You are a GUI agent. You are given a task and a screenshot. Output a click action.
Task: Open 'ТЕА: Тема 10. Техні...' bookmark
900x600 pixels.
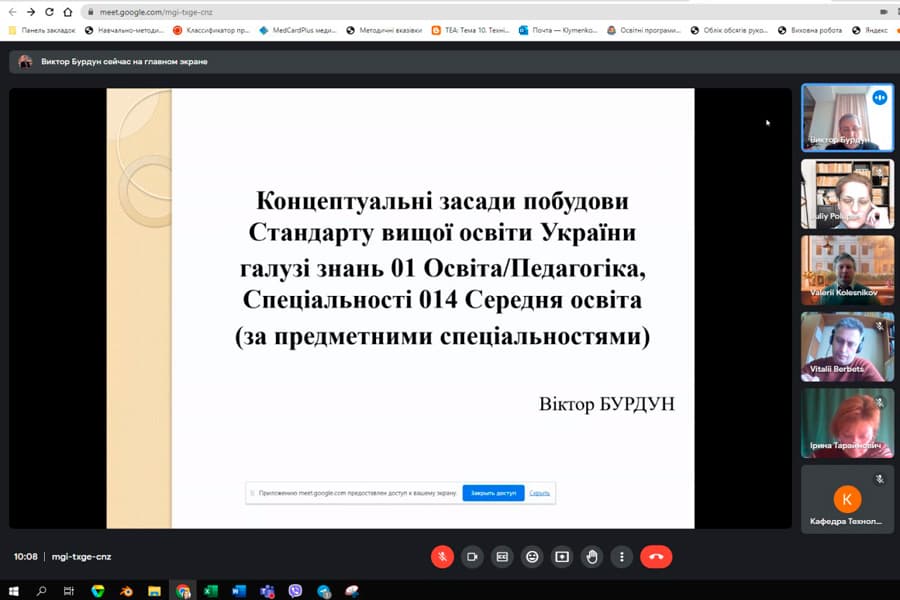[x=471, y=30]
